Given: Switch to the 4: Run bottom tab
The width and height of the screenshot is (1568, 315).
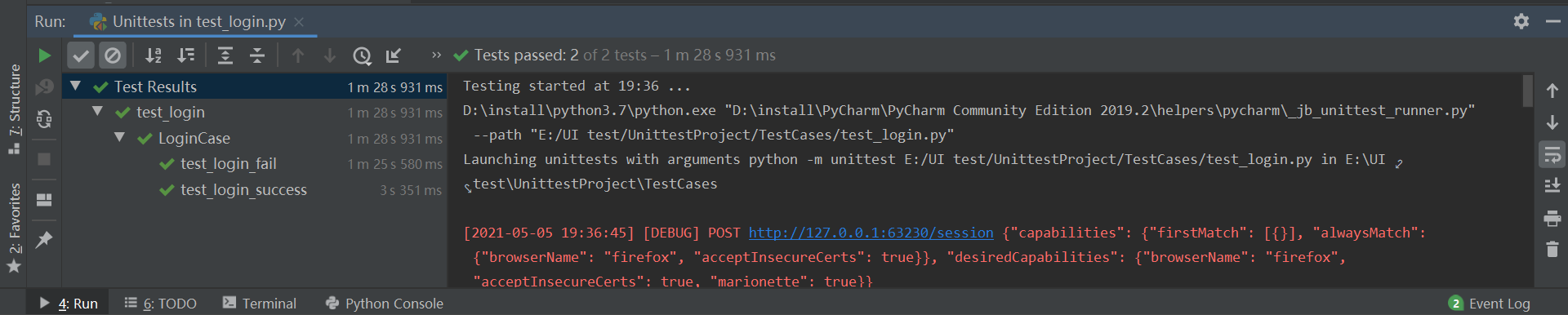Looking at the screenshot, I should click(x=69, y=304).
